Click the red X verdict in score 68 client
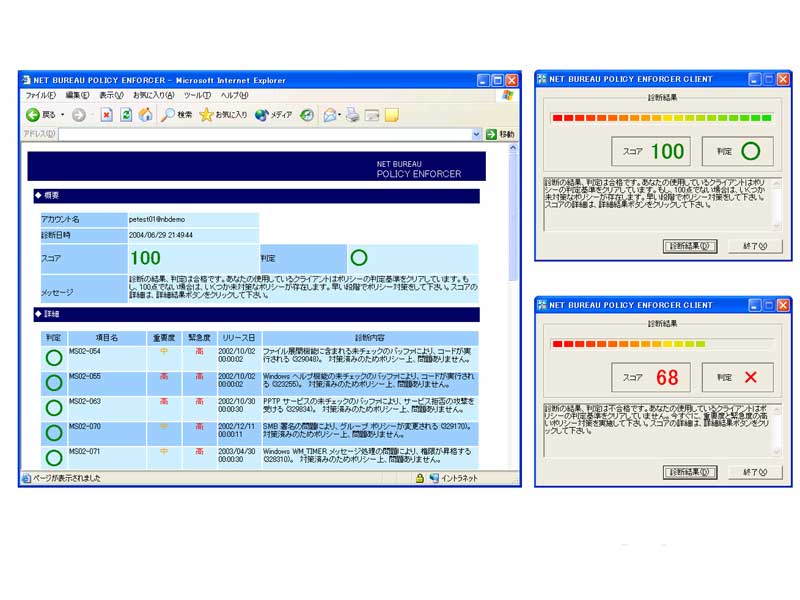The width and height of the screenshot is (800, 600). (751, 378)
